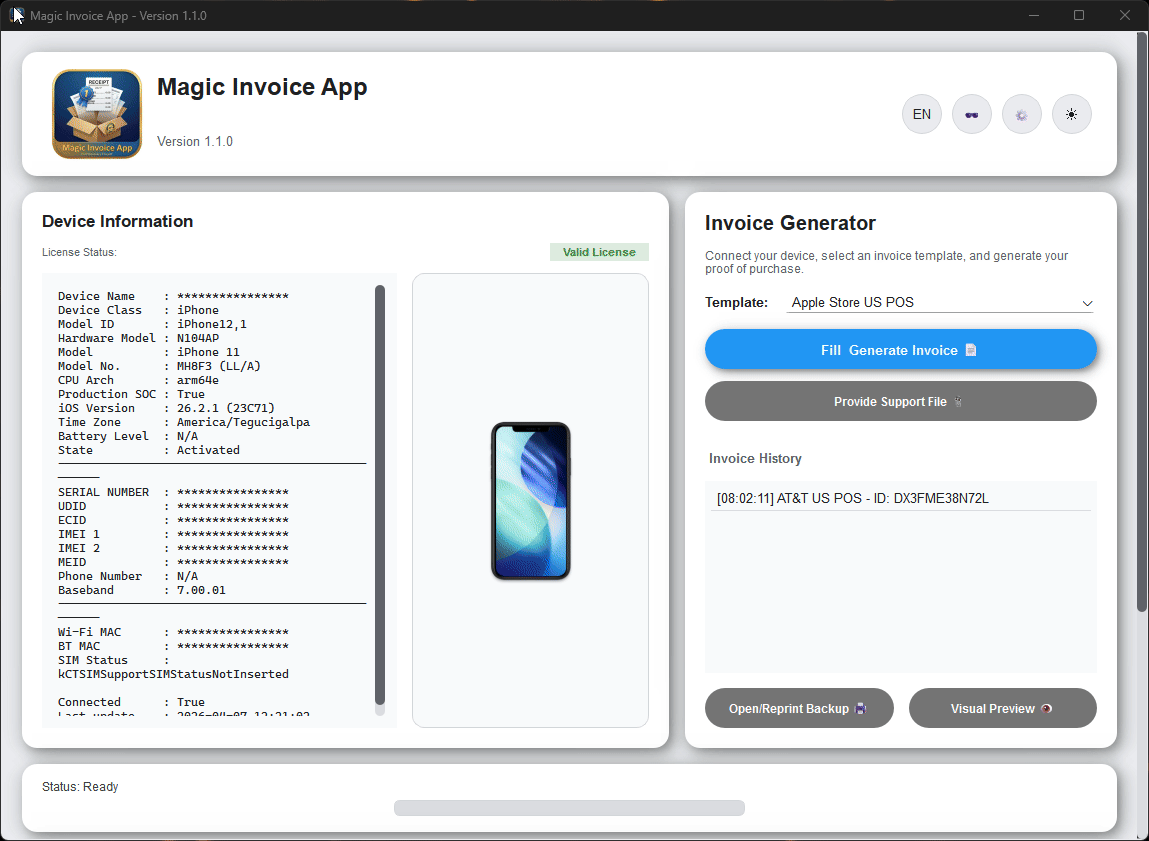Click the title bar app icon
This screenshot has height=841, width=1149.
click(18, 15)
